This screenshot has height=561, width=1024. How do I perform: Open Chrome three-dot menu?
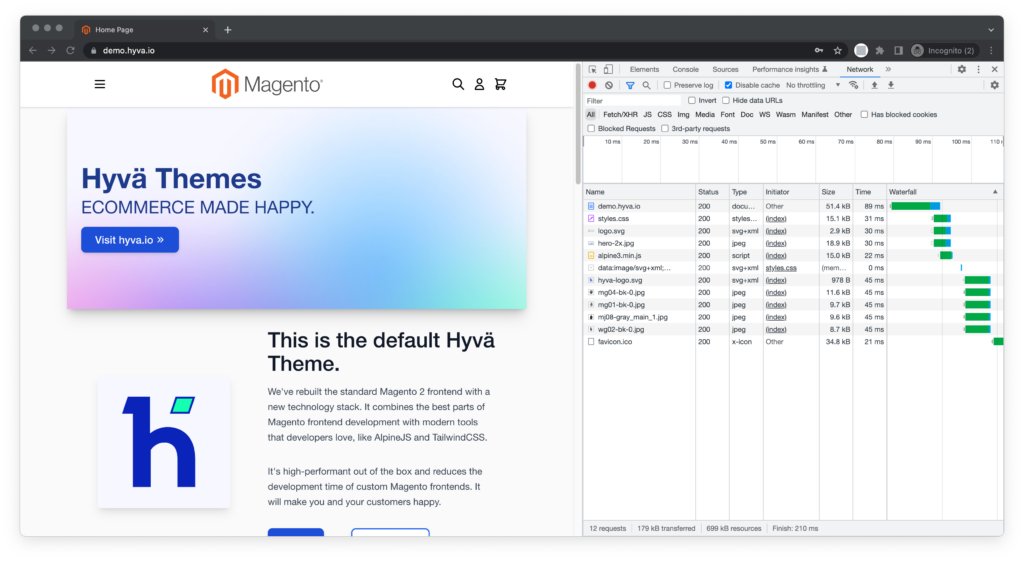(x=991, y=50)
